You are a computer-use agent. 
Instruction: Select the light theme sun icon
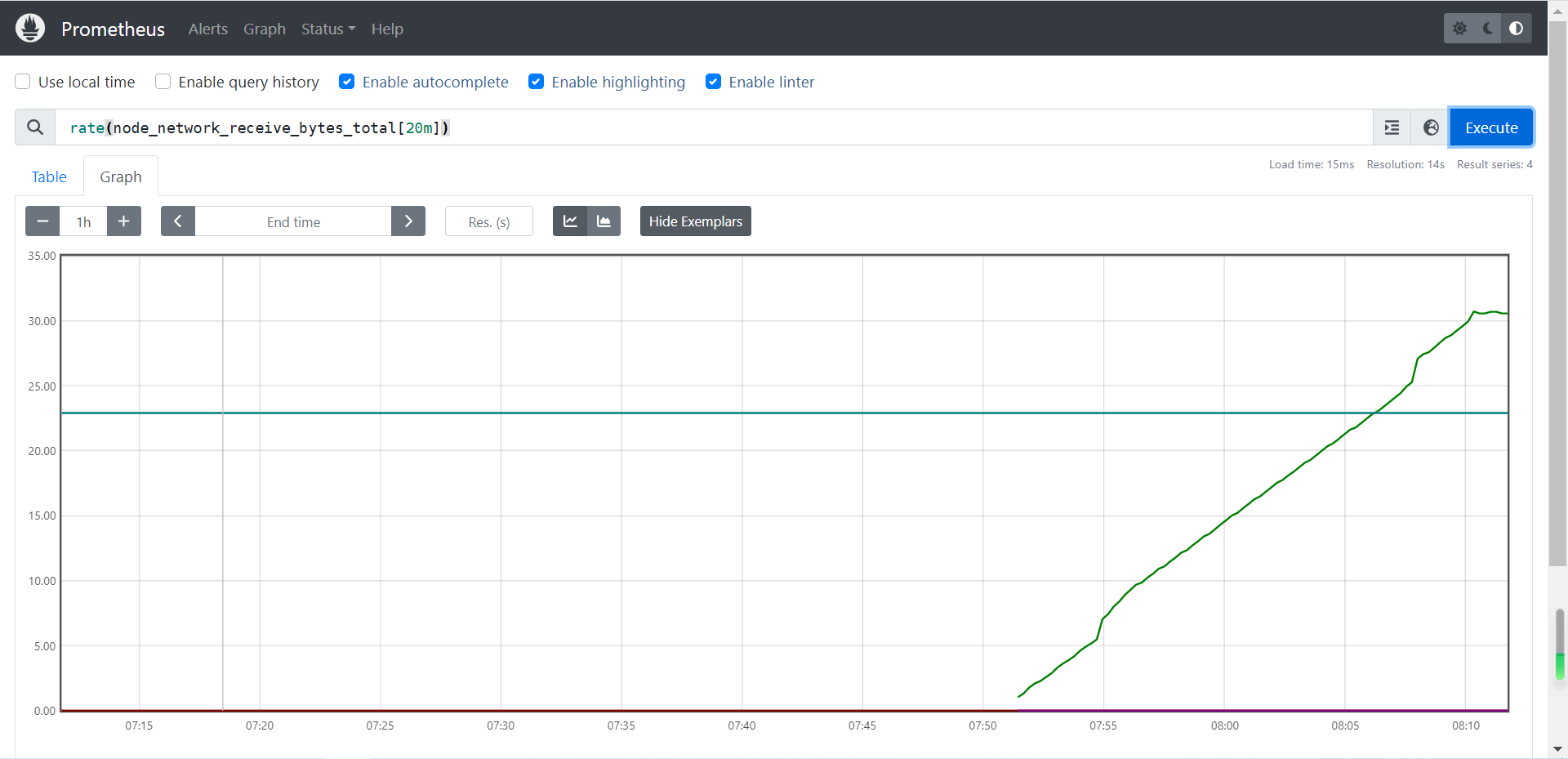pyautogui.click(x=1459, y=29)
